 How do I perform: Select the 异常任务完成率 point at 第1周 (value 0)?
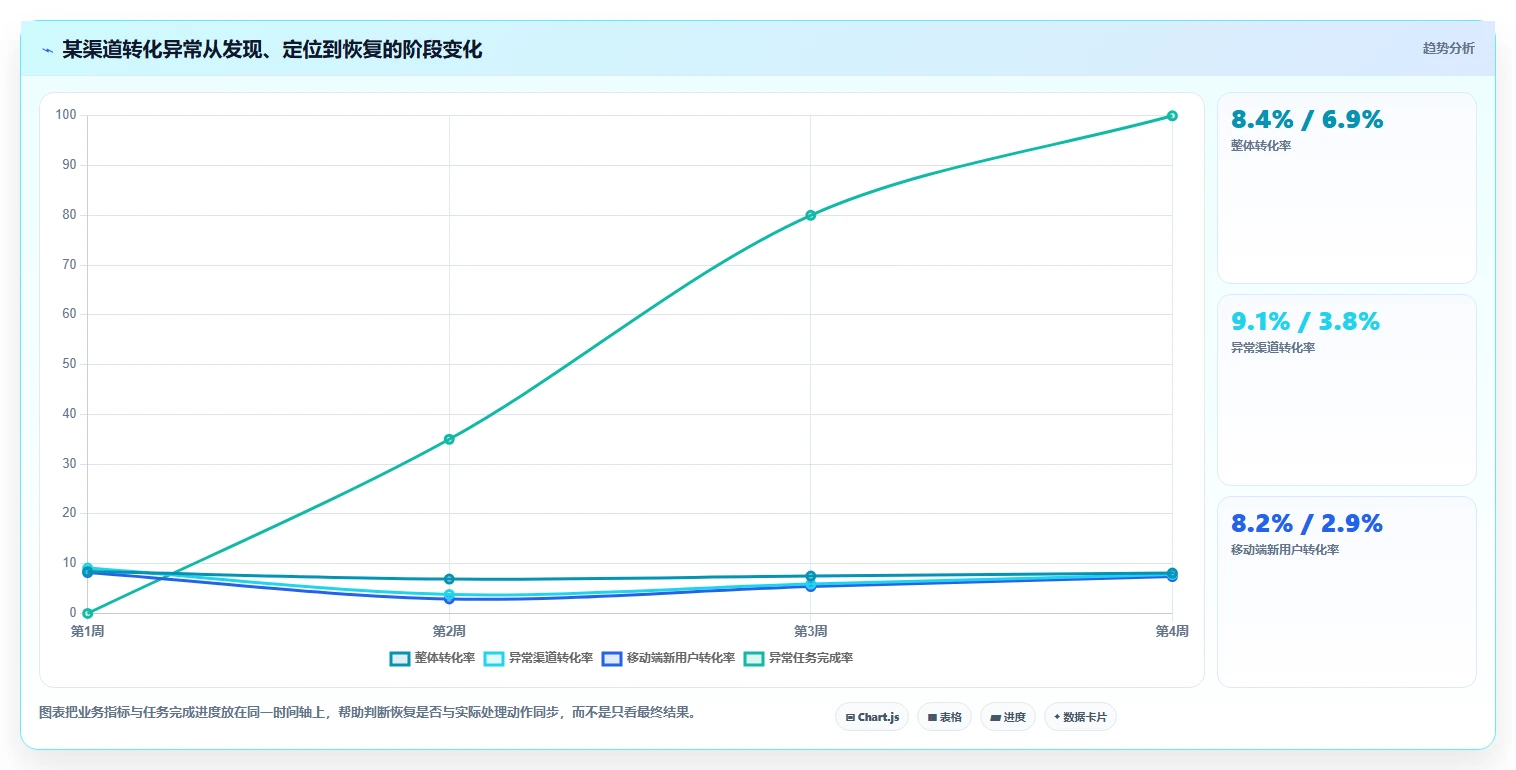click(x=88, y=613)
